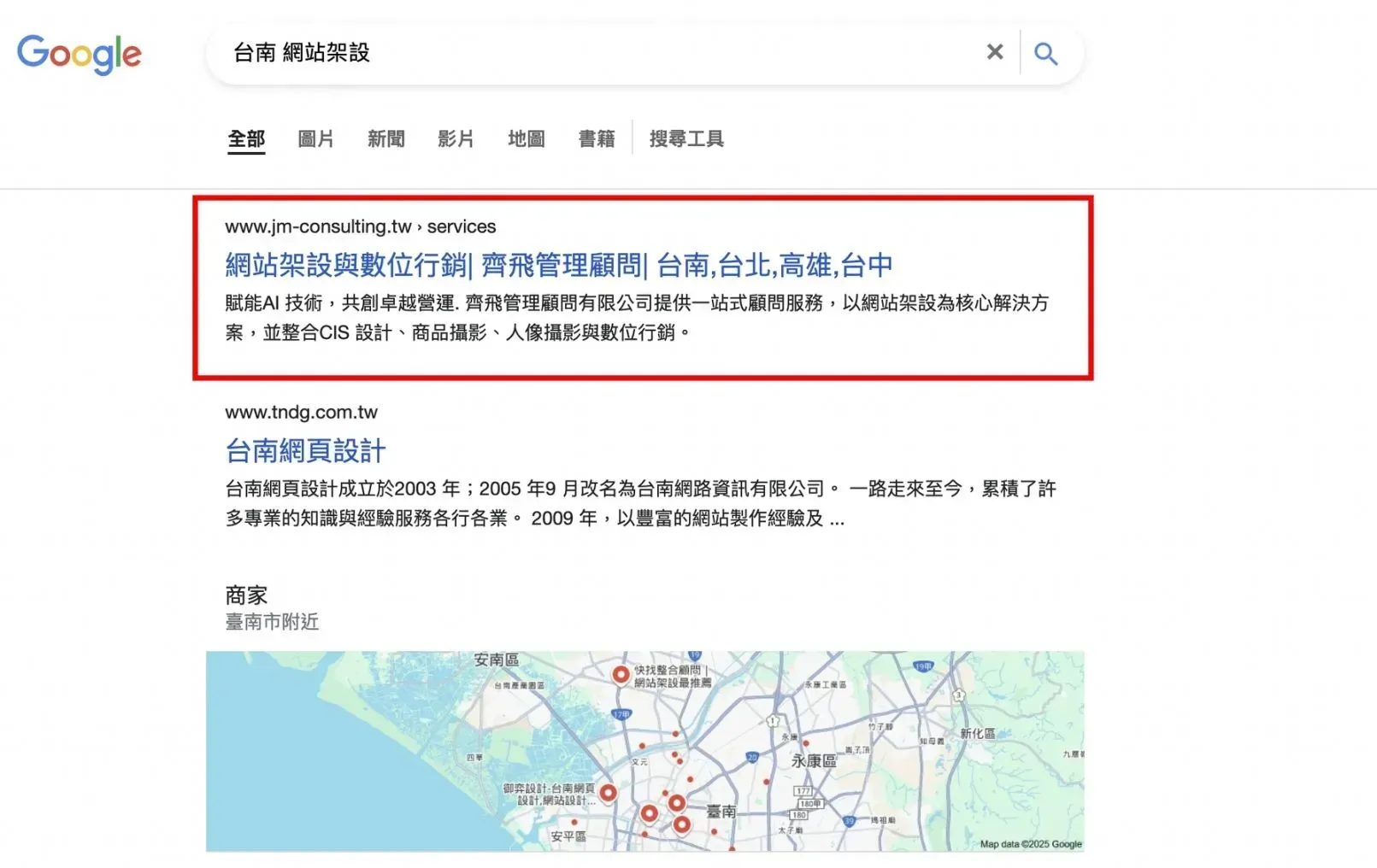Image resolution: width=1377 pixels, height=868 pixels.
Task: Click the Map data ©2025 Google attribution
Action: pos(1031,844)
